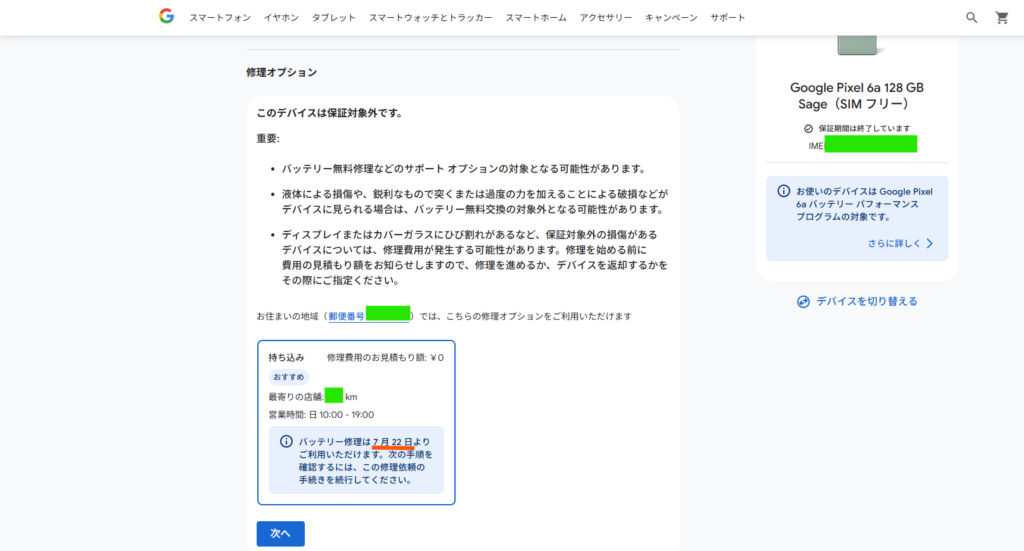The image size is (1024, 551).
Task: Click 営業時間: 日 10:00 - 19:00 text
Action: click(321, 415)
